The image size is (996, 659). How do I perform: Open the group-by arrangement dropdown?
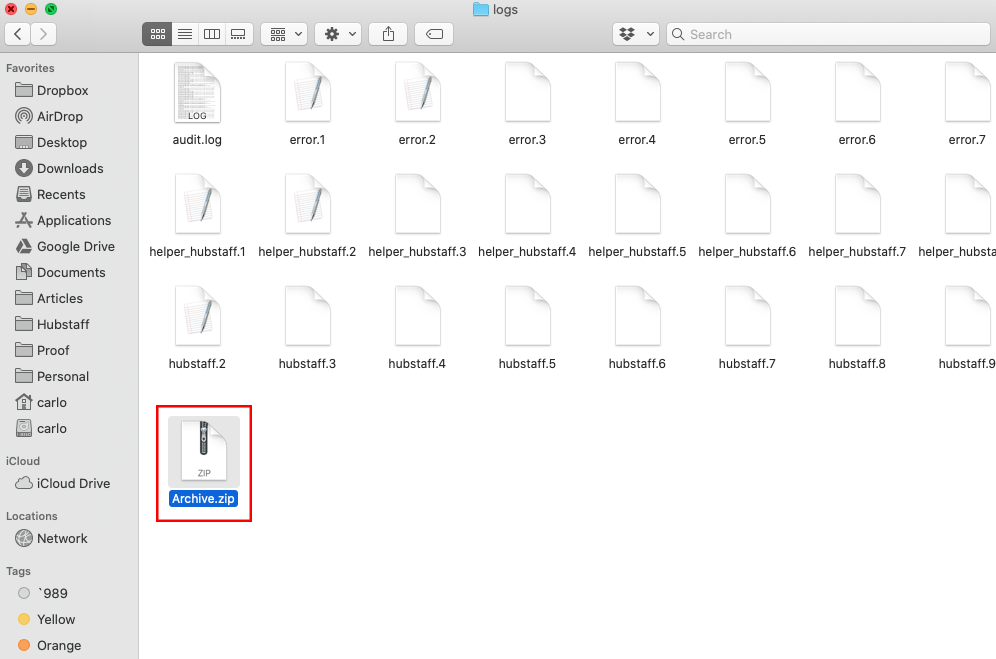coord(285,34)
